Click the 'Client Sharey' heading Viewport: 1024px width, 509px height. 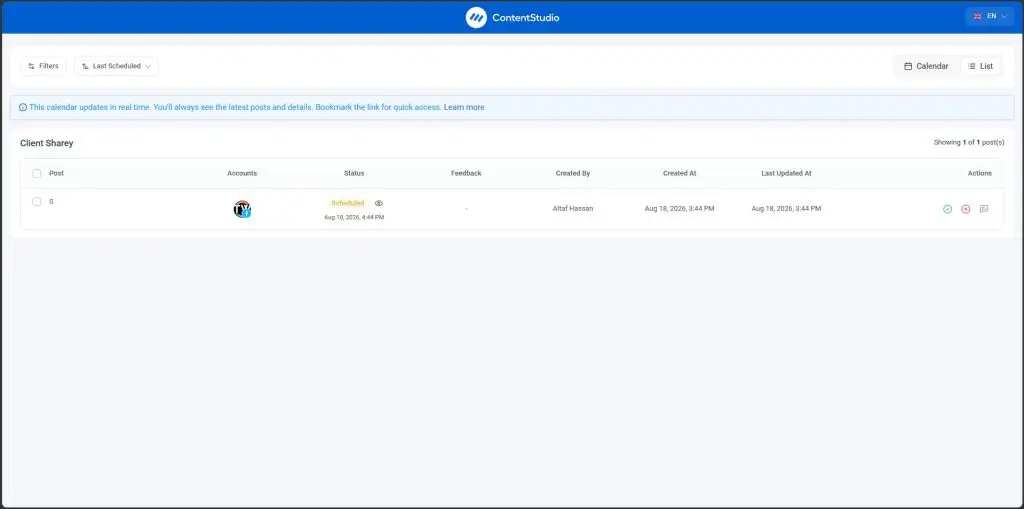click(x=46, y=143)
